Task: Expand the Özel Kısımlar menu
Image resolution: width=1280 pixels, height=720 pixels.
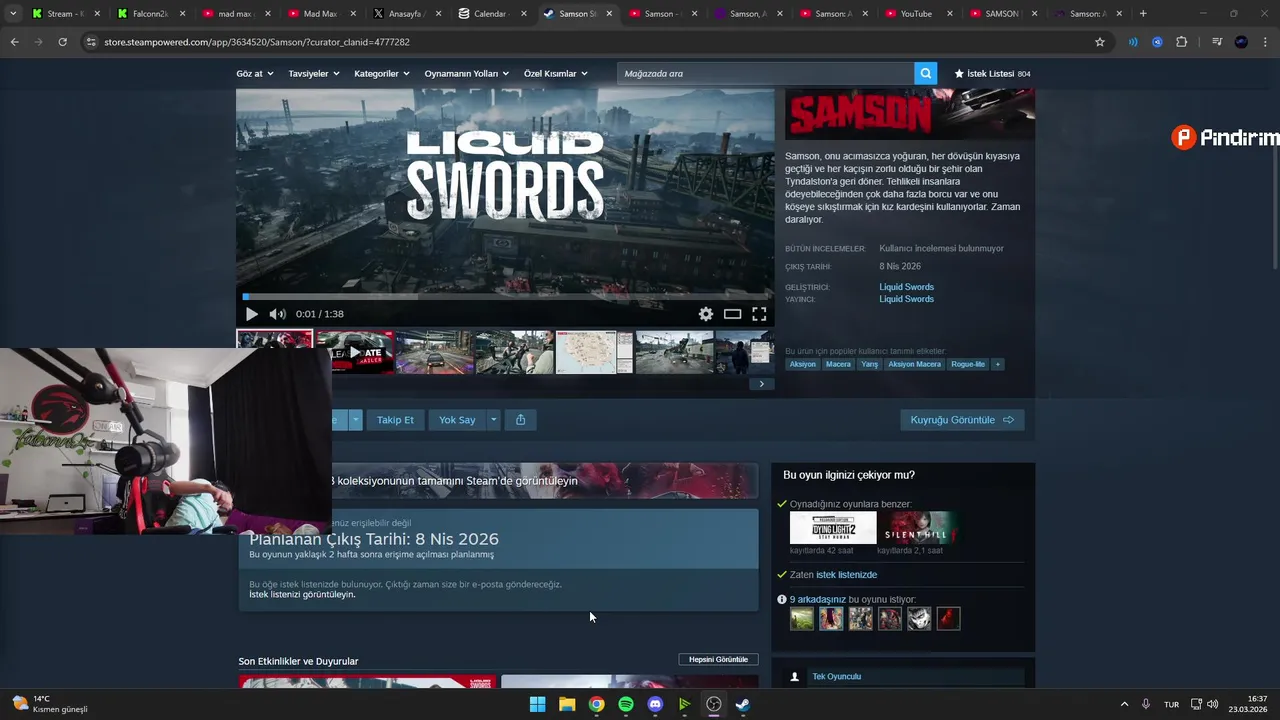Action: click(556, 74)
